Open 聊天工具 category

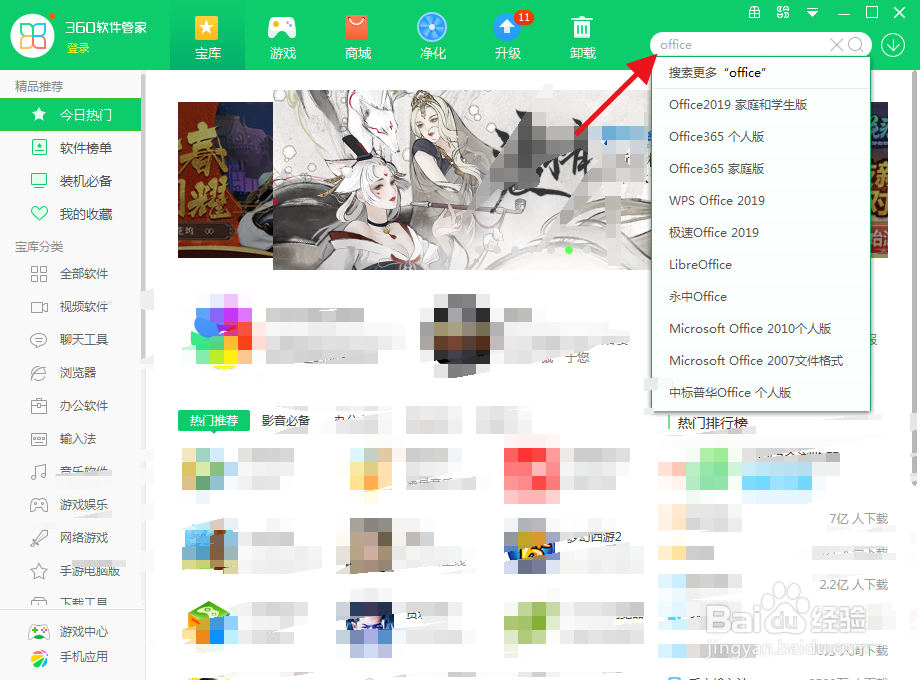[70, 340]
